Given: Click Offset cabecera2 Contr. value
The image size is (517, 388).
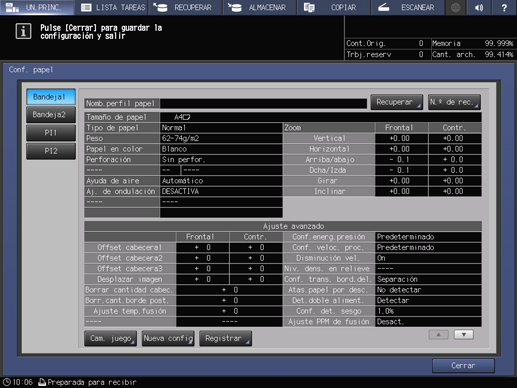Looking at the screenshot, I should click(256, 258).
